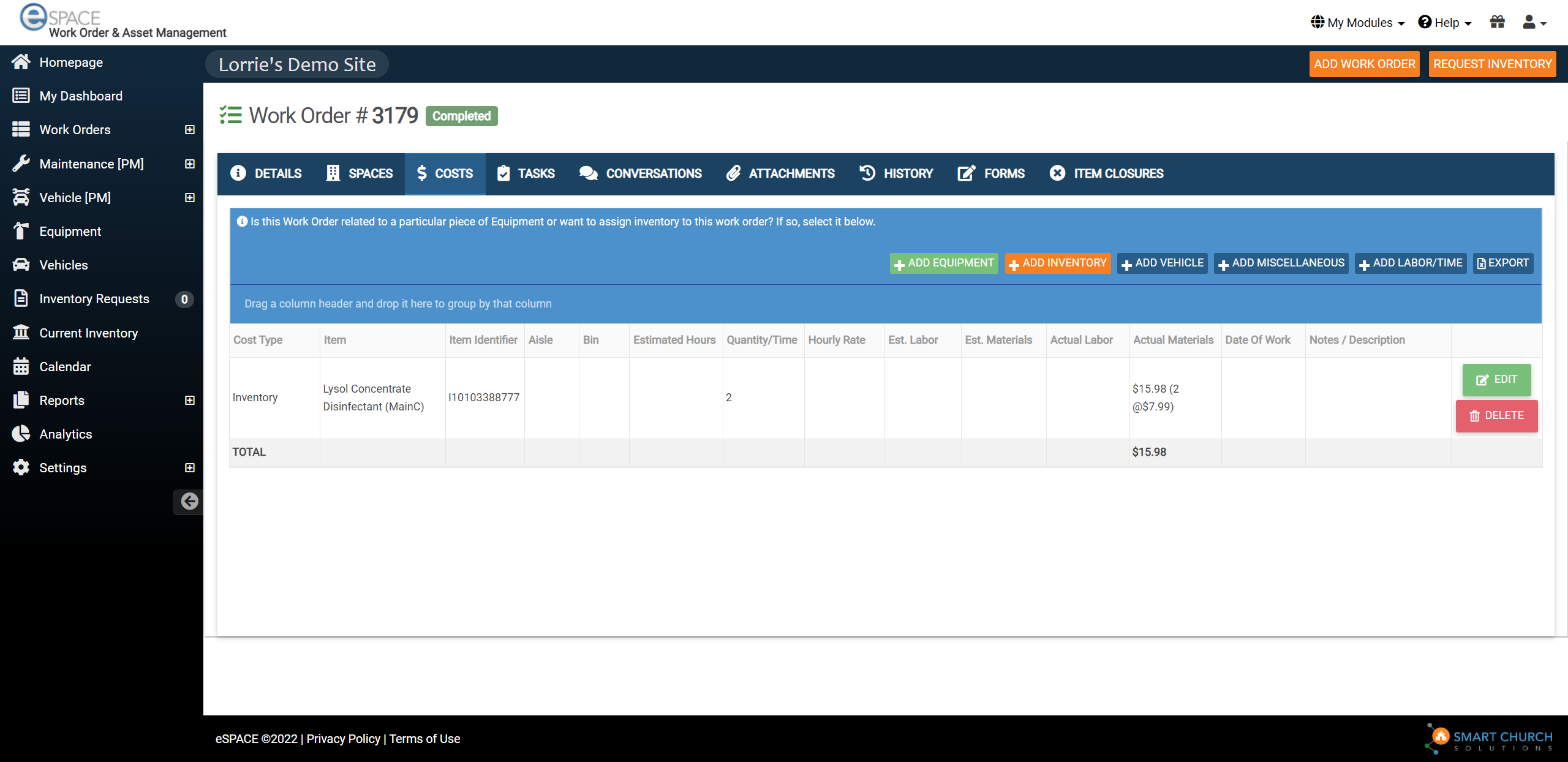Open the Attachments tab
Image resolution: width=1568 pixels, height=762 pixels.
pos(780,173)
